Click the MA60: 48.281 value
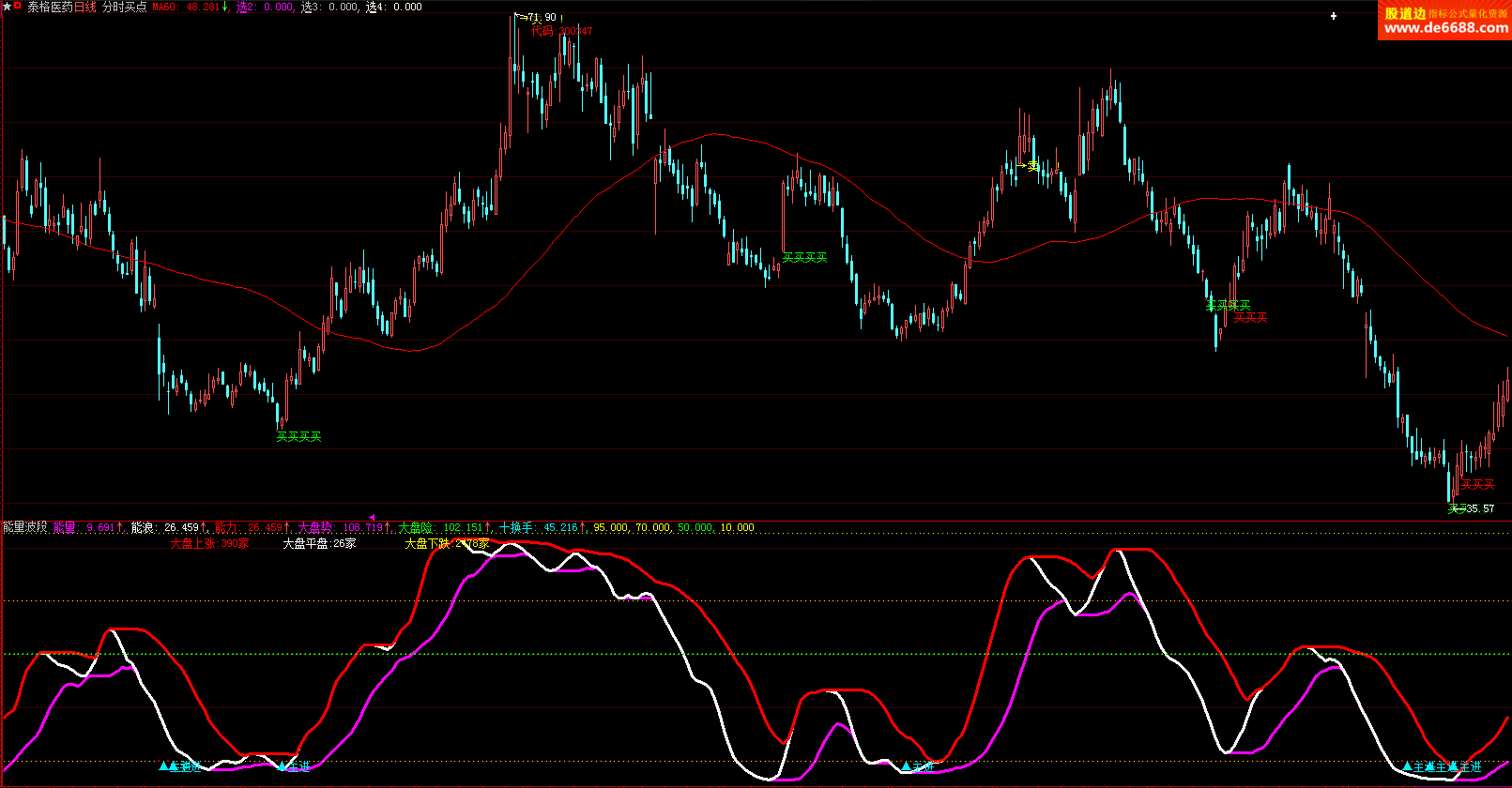Screen dimensions: 1512x788 click(187, 7)
